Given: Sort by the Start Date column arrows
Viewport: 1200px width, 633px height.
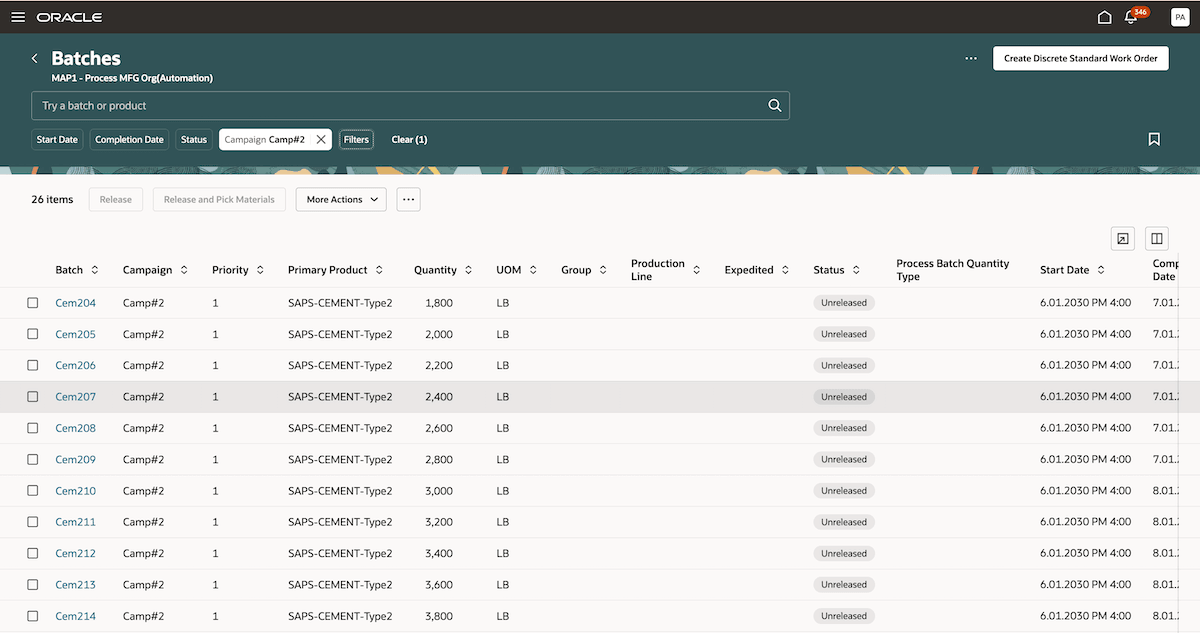Looking at the screenshot, I should pos(1101,270).
